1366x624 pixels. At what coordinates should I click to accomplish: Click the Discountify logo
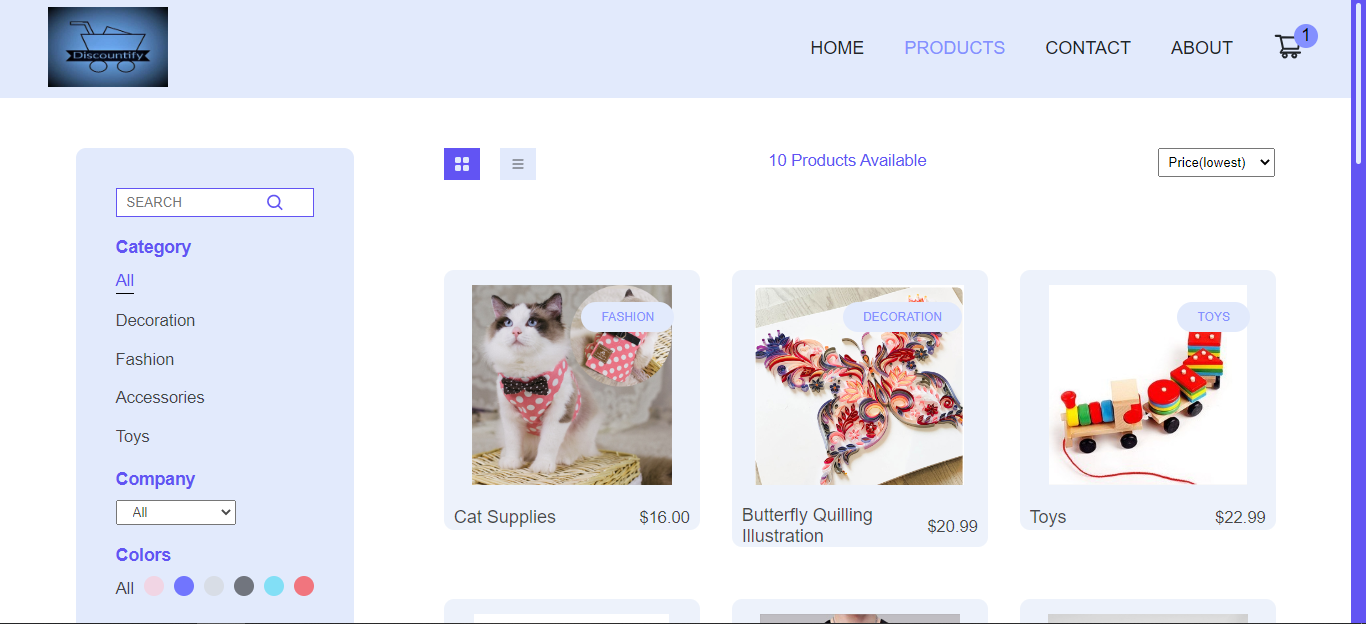[x=108, y=47]
